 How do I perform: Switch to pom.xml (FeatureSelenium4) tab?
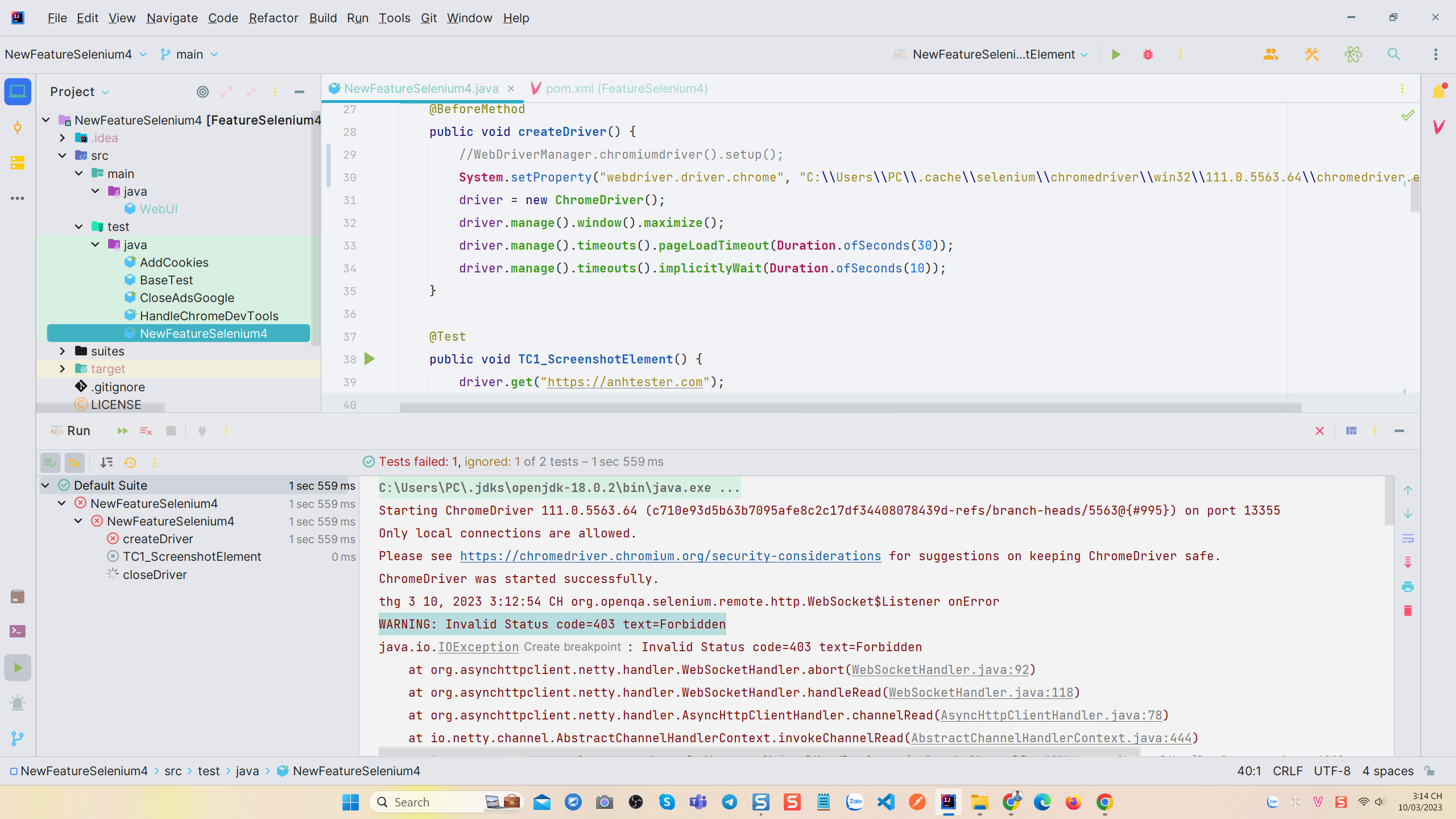coord(619,89)
